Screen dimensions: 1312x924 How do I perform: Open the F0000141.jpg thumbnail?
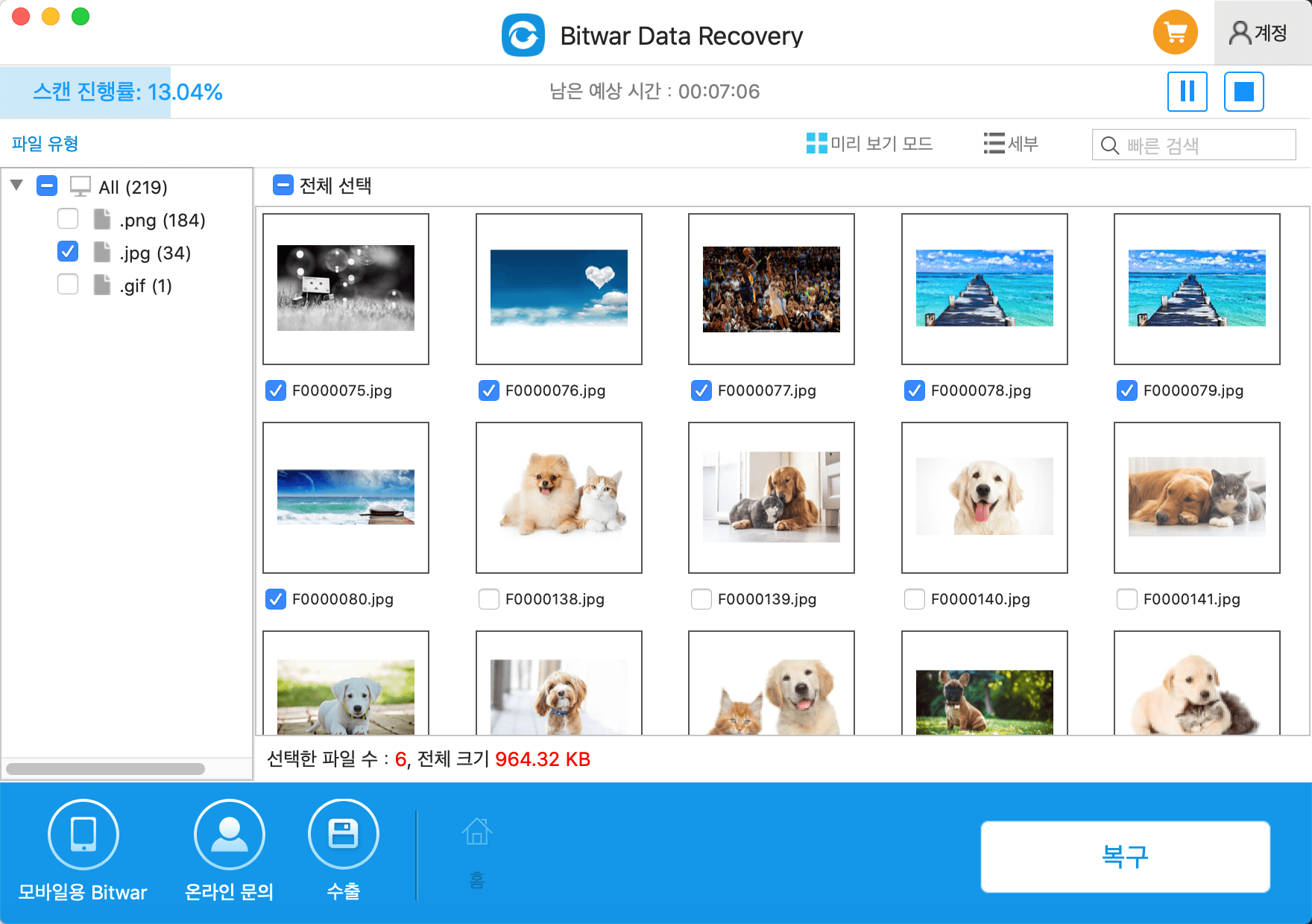pos(1197,497)
